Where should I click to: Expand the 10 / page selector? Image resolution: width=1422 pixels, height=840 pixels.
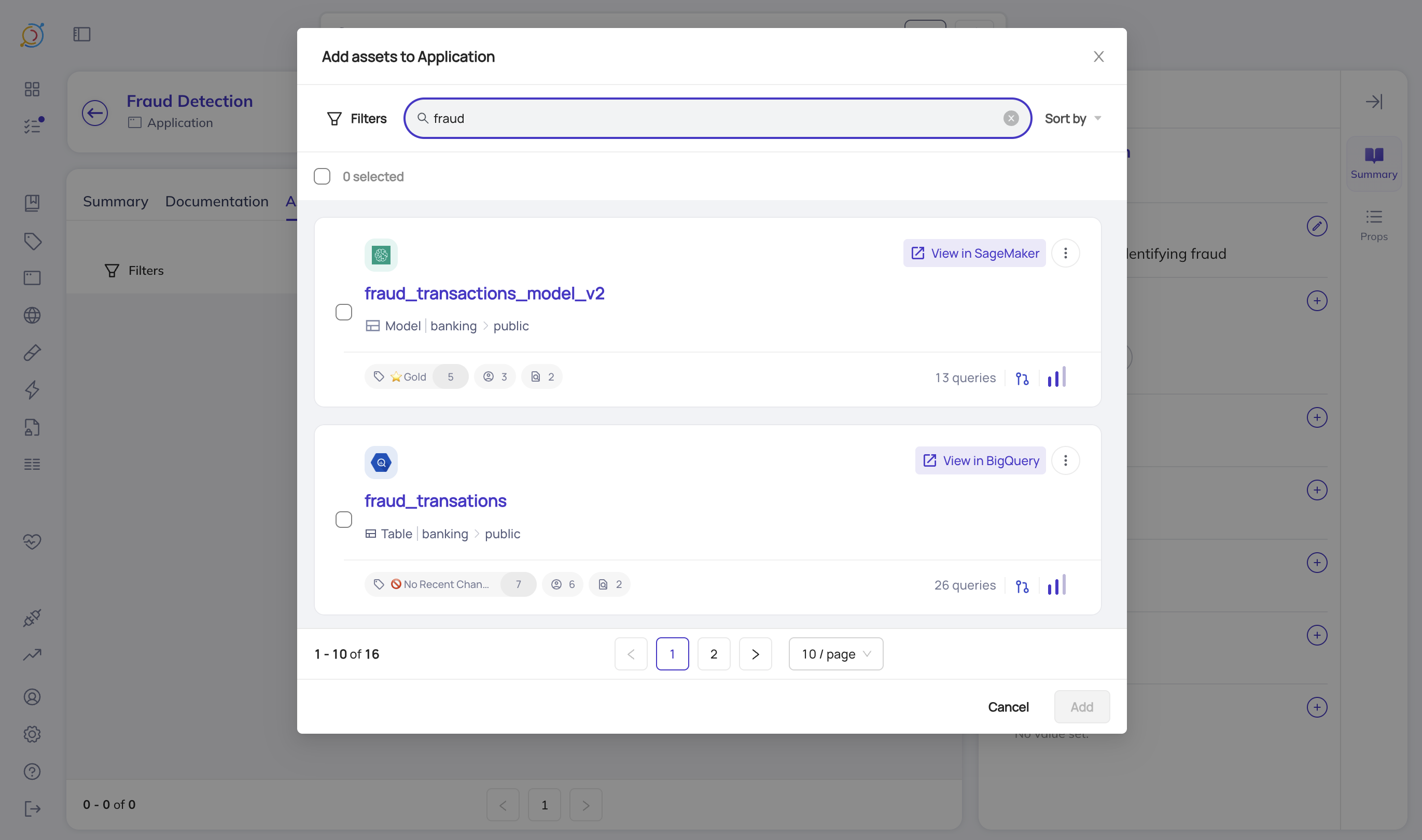pos(835,654)
